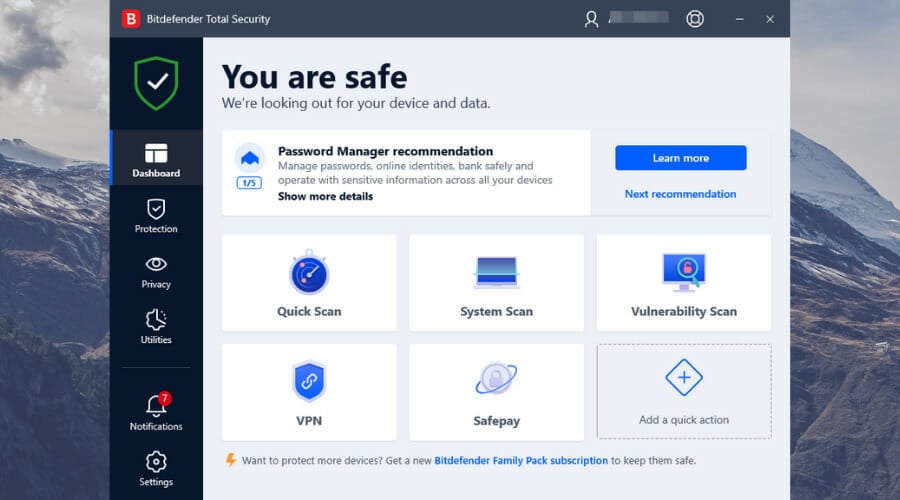Start a System Scan
Screen dimensions: 900x500
point(496,282)
